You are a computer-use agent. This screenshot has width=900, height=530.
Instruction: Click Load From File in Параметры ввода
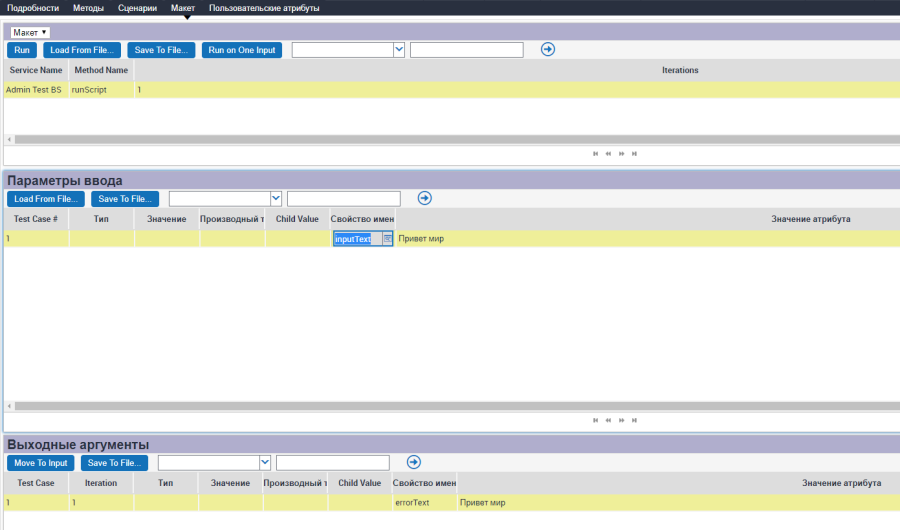[46, 199]
